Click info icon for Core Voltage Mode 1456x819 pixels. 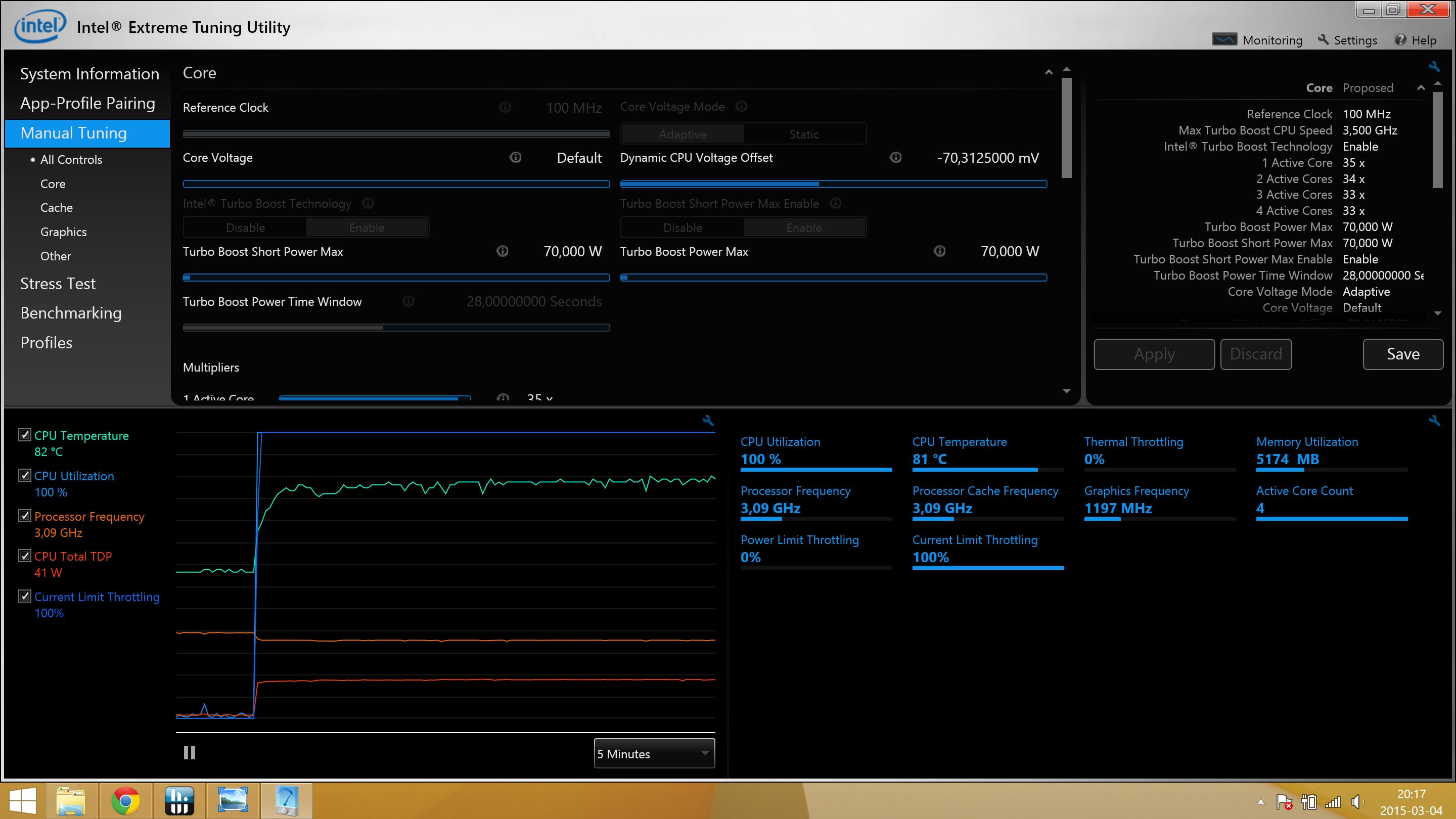pyautogui.click(x=742, y=106)
